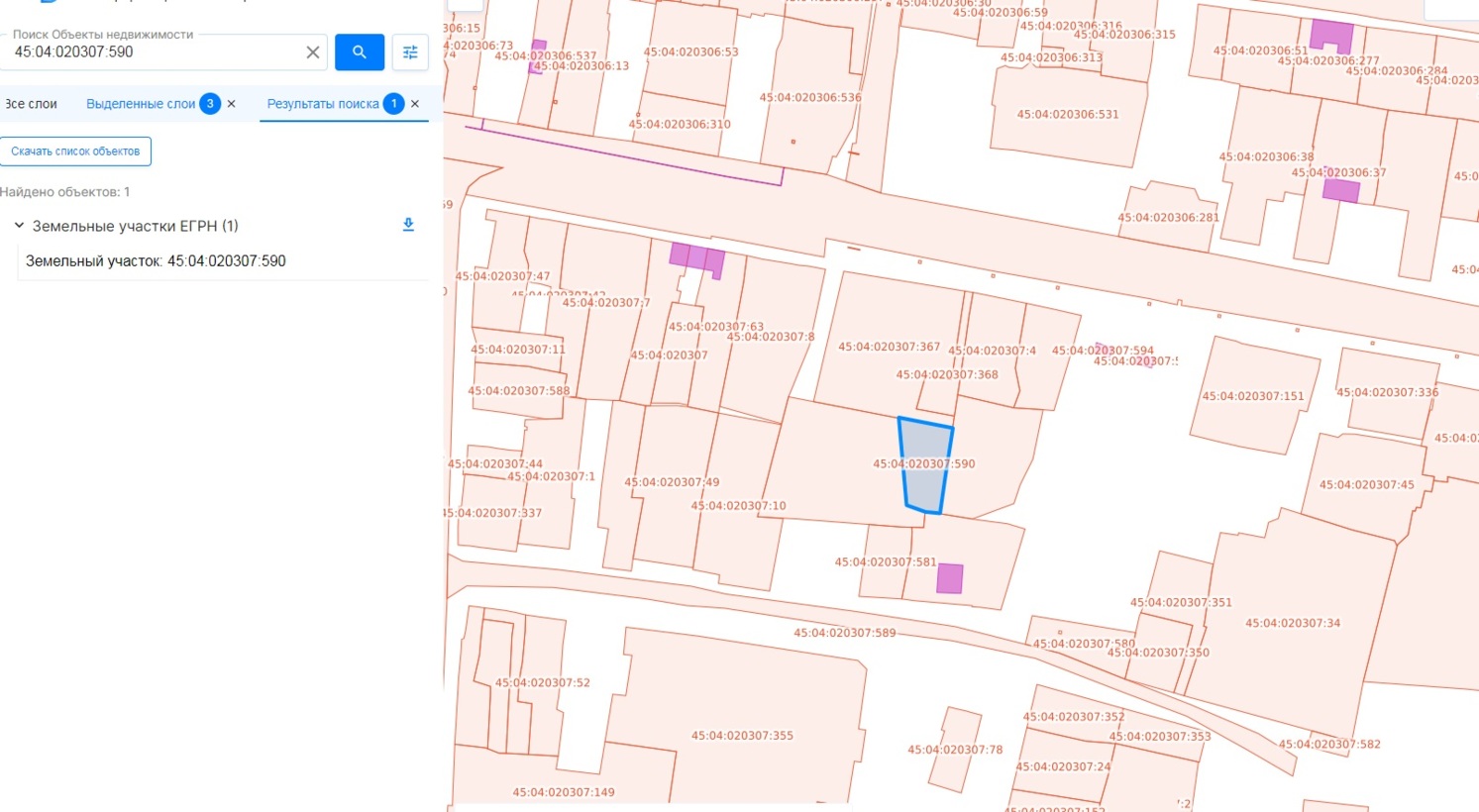This screenshot has width=1479, height=812.
Task: Select parcel 45:04:020307:151 on the map
Action: pyautogui.click(x=1252, y=396)
